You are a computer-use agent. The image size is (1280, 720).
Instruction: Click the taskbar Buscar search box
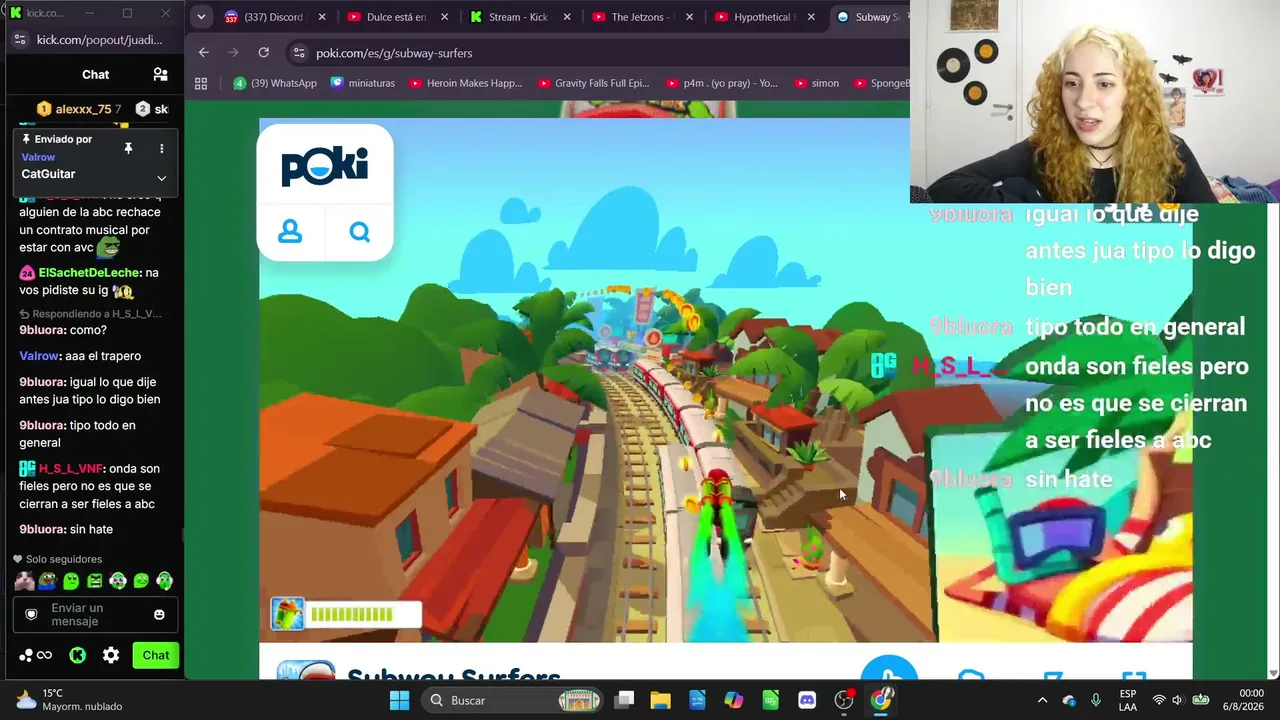tap(510, 700)
